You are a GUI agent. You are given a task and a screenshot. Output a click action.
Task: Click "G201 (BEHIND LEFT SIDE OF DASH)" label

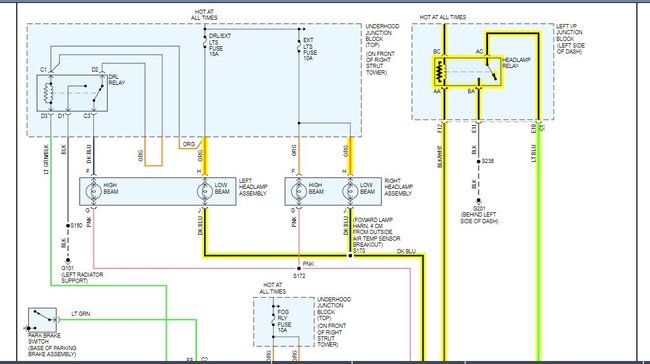[479, 215]
